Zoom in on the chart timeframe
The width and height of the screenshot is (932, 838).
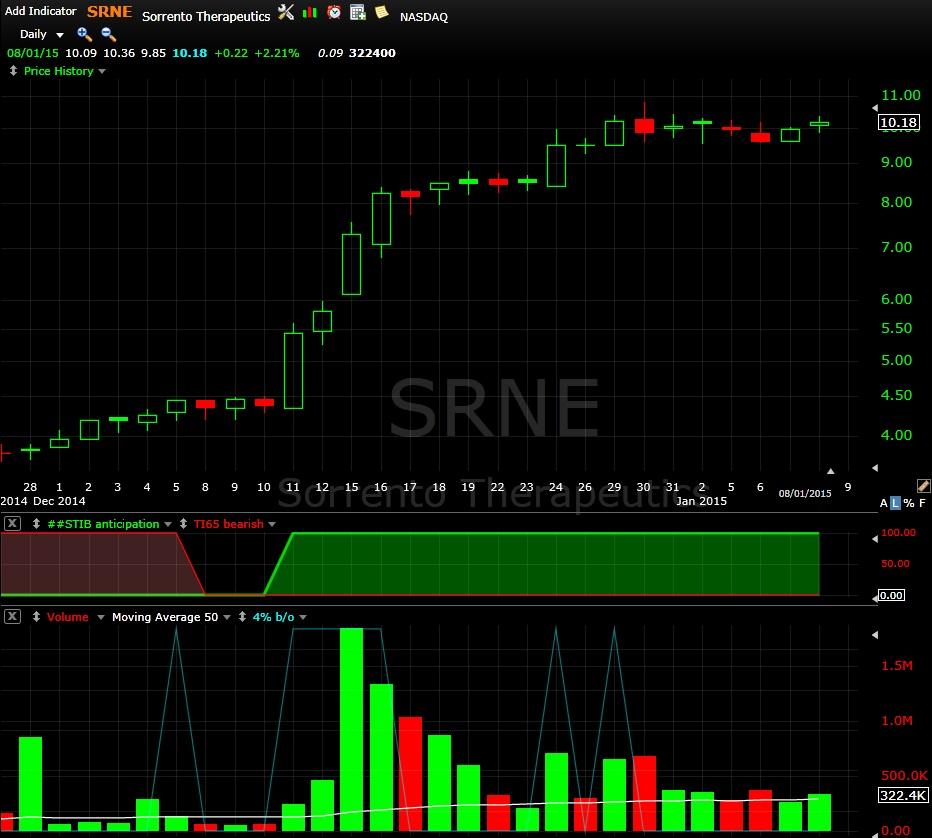pos(84,34)
